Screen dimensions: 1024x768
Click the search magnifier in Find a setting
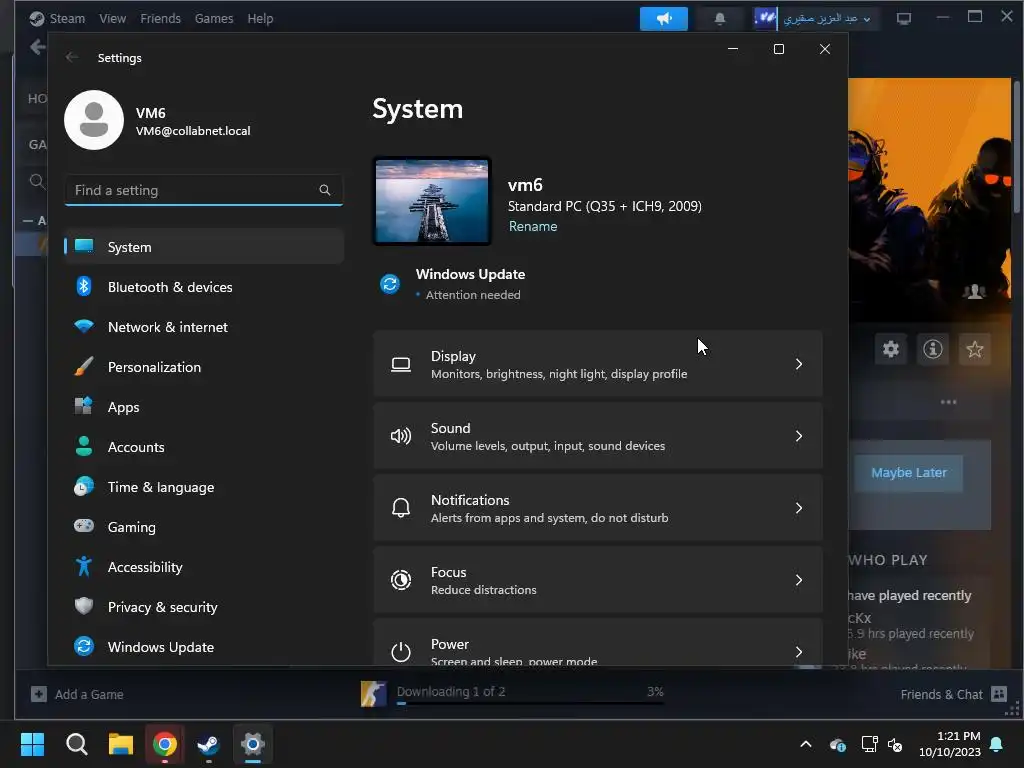[325, 190]
